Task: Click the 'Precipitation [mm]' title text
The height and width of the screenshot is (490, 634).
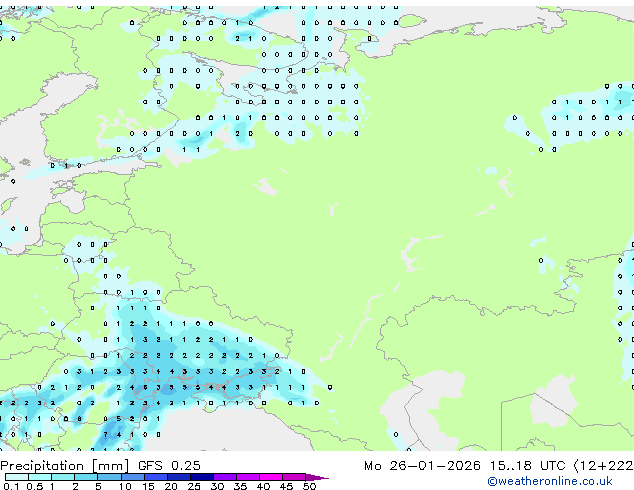Action: [65, 466]
